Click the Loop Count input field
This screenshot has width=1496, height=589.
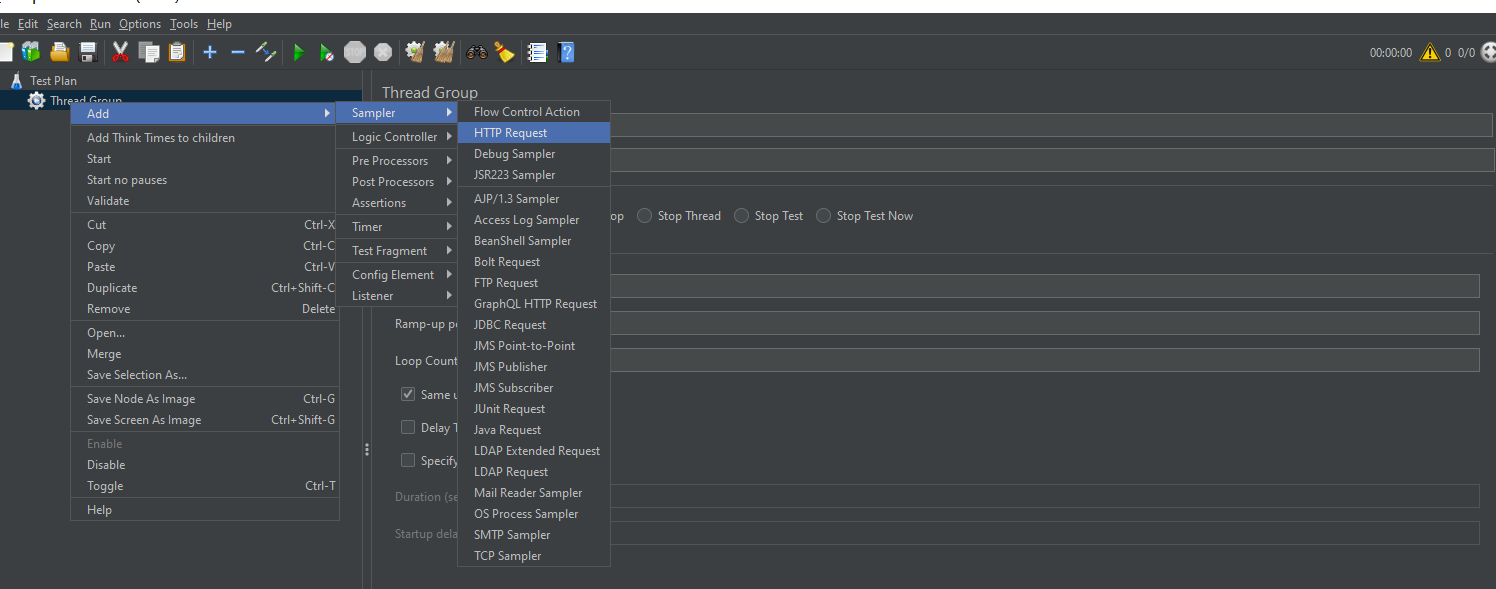pyautogui.click(x=1040, y=360)
